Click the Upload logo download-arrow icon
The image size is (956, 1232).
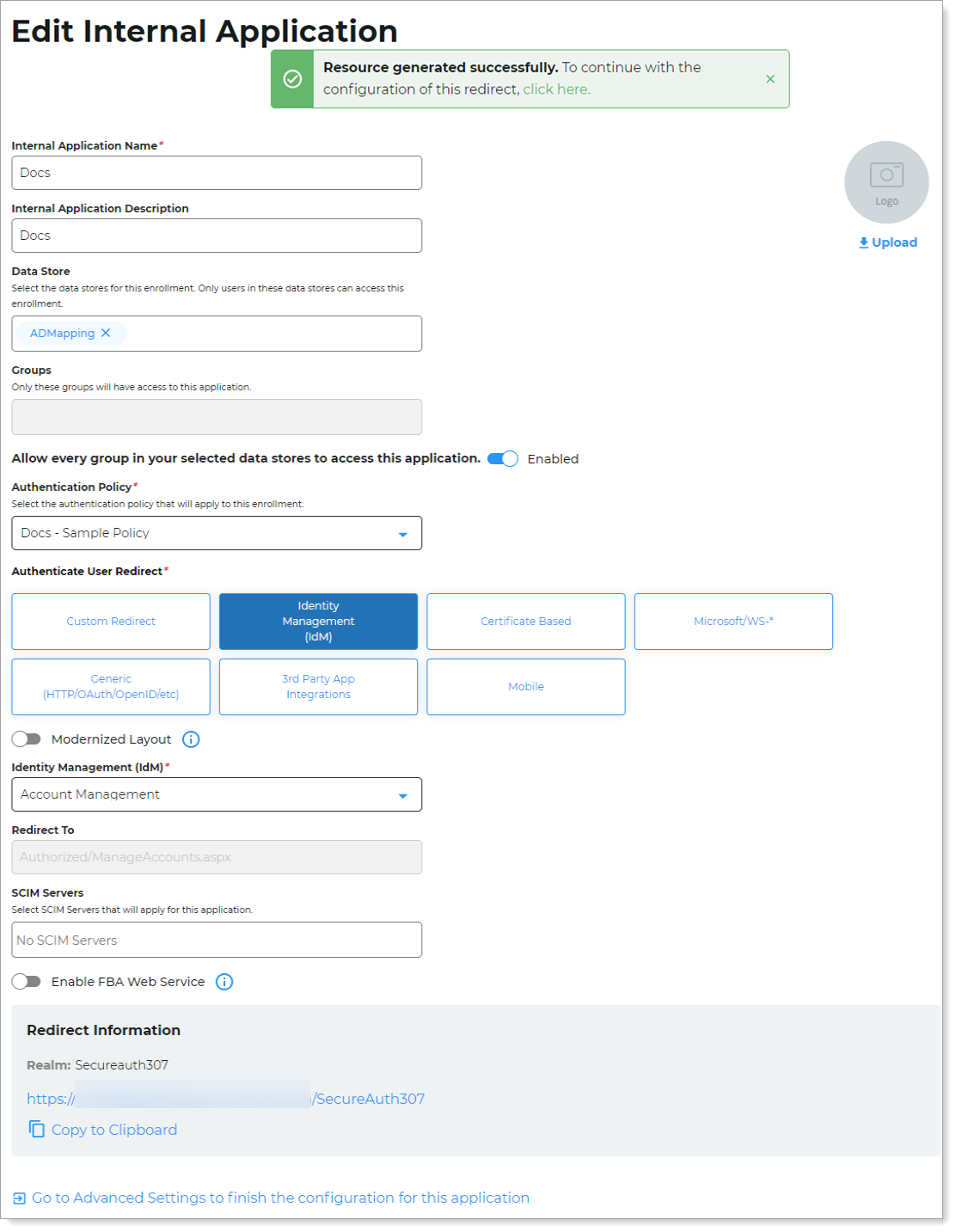coord(864,243)
